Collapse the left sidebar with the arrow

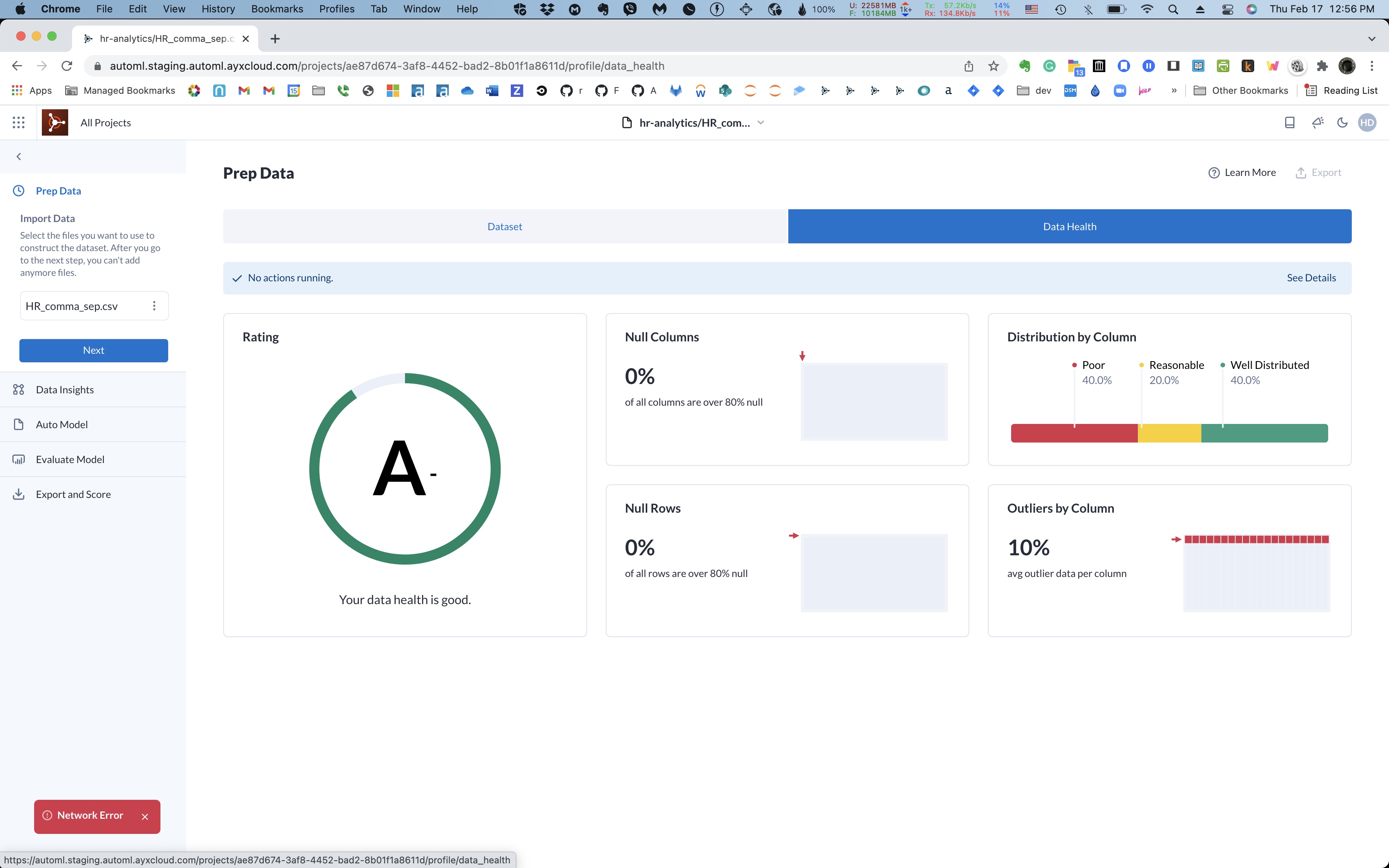tap(18, 156)
